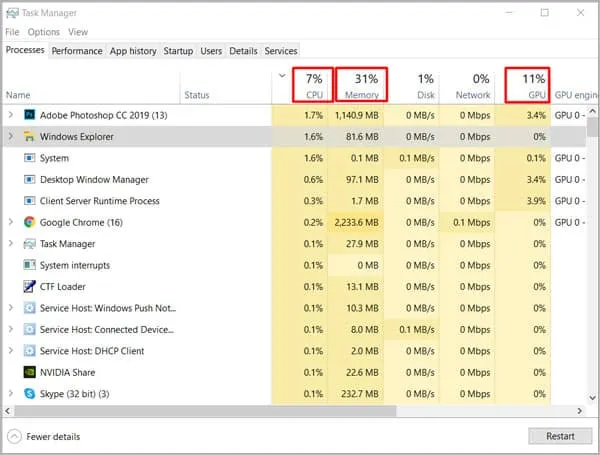Click the Fewer details arrow icon
The height and width of the screenshot is (455, 600).
(14, 437)
